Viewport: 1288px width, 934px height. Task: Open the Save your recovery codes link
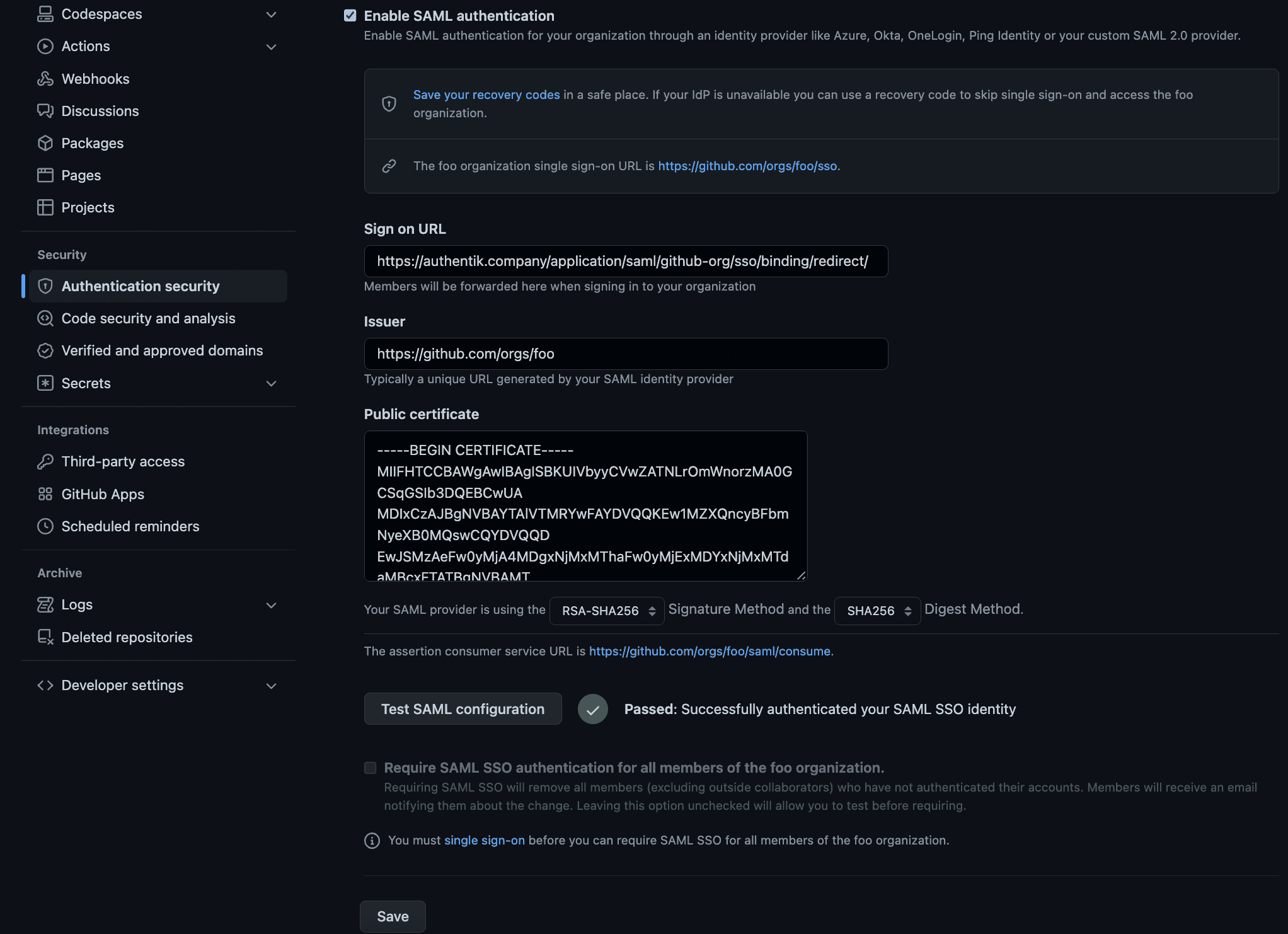click(486, 95)
